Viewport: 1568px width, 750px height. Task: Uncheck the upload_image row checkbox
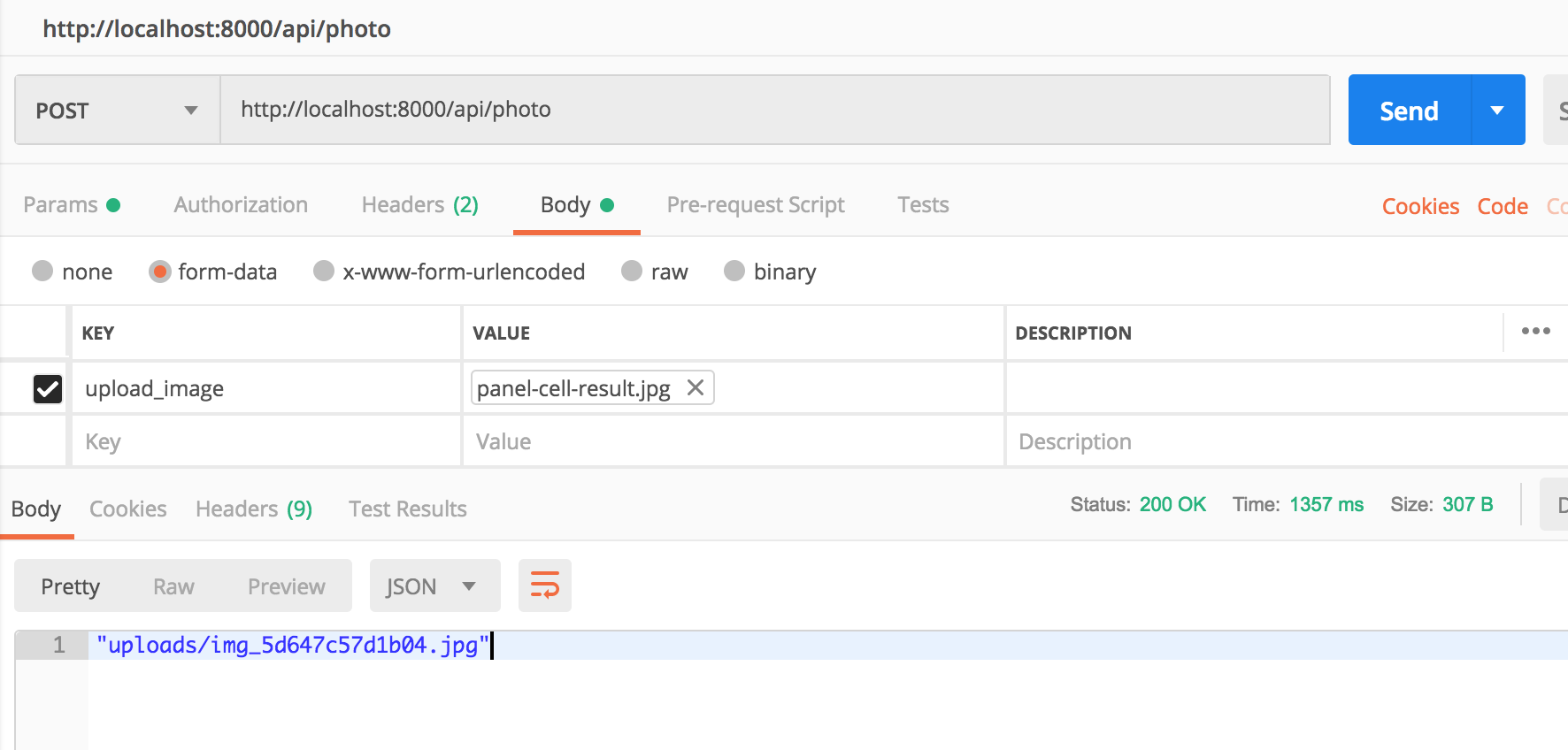[x=48, y=388]
